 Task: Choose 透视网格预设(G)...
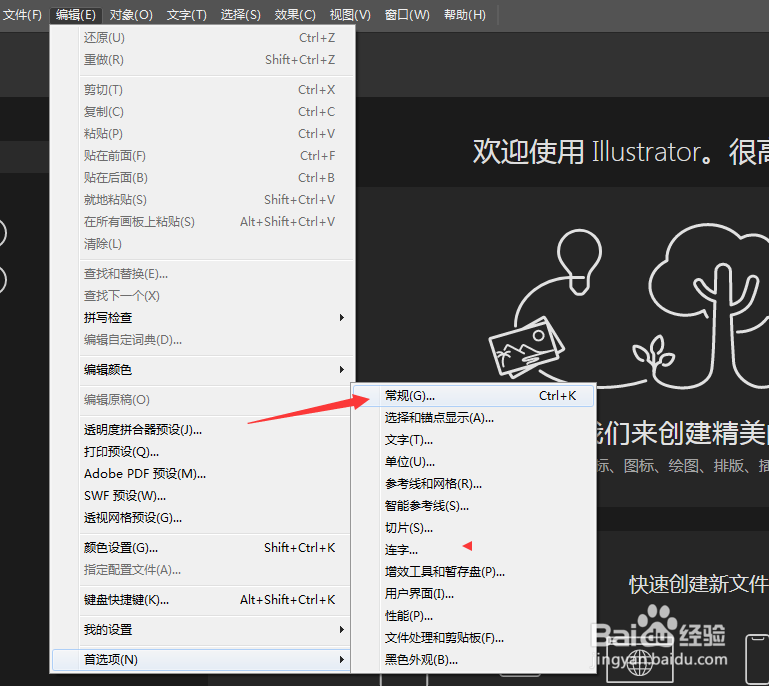(x=203, y=518)
